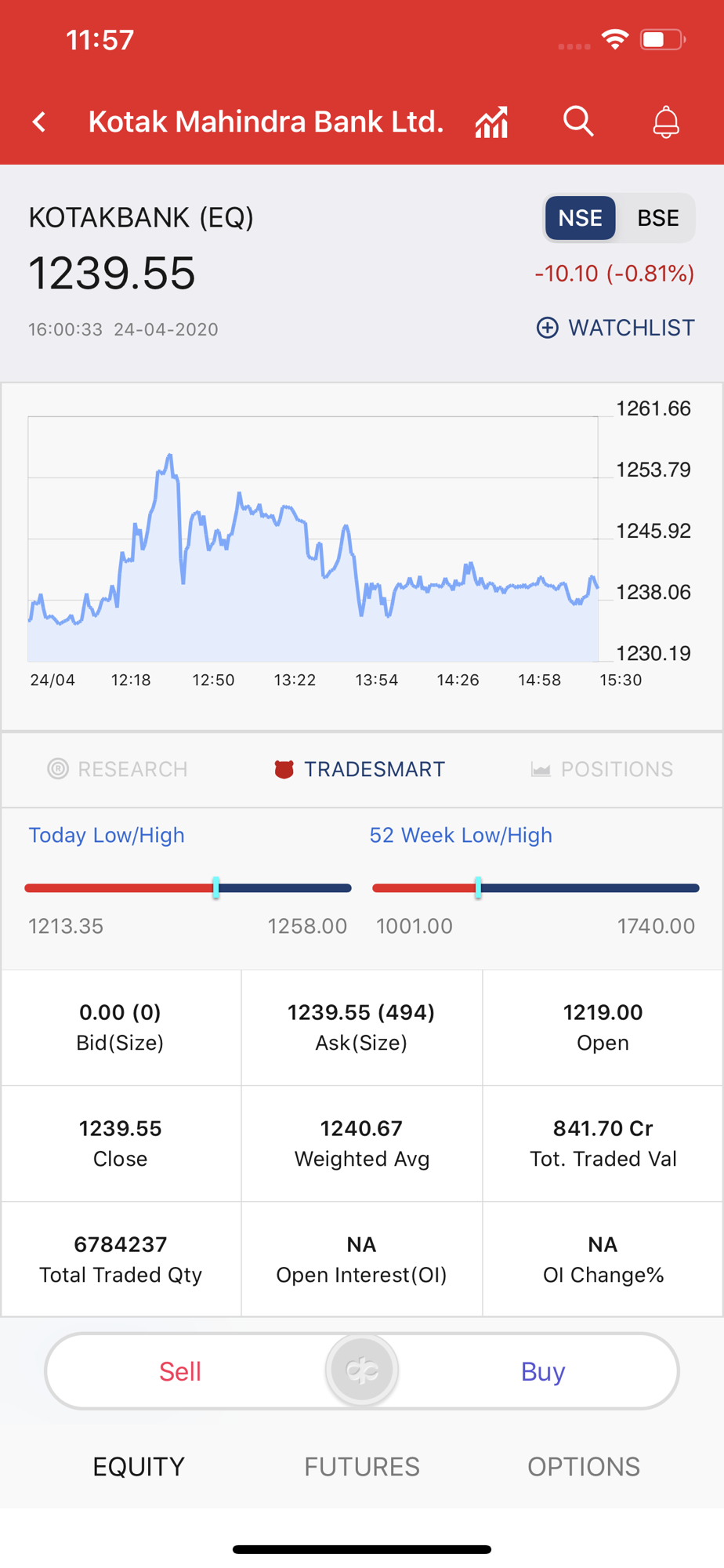
Task: Tap the Total Traded Qty cell 6784237
Action: point(121,1259)
